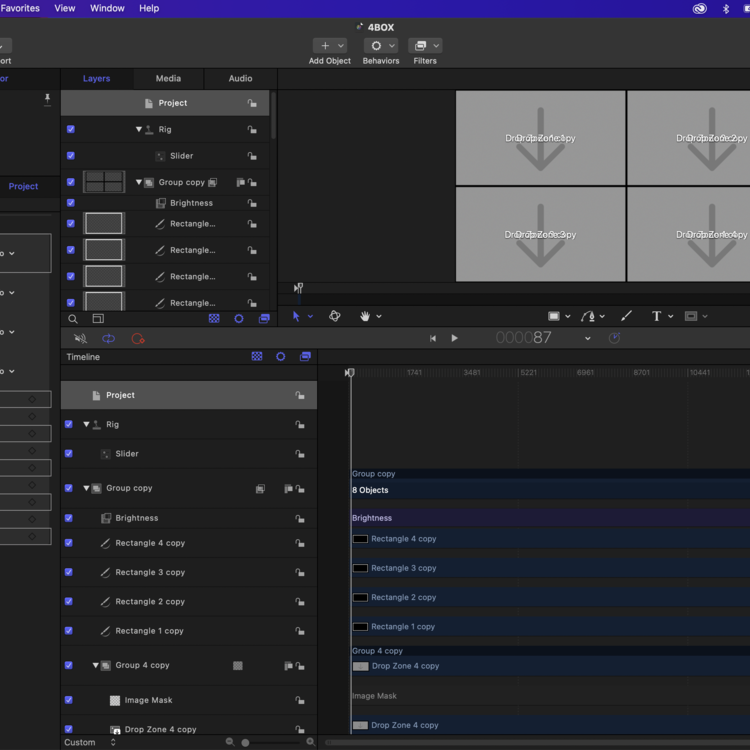Open the Window menu
This screenshot has width=750, height=750.
pos(107,8)
